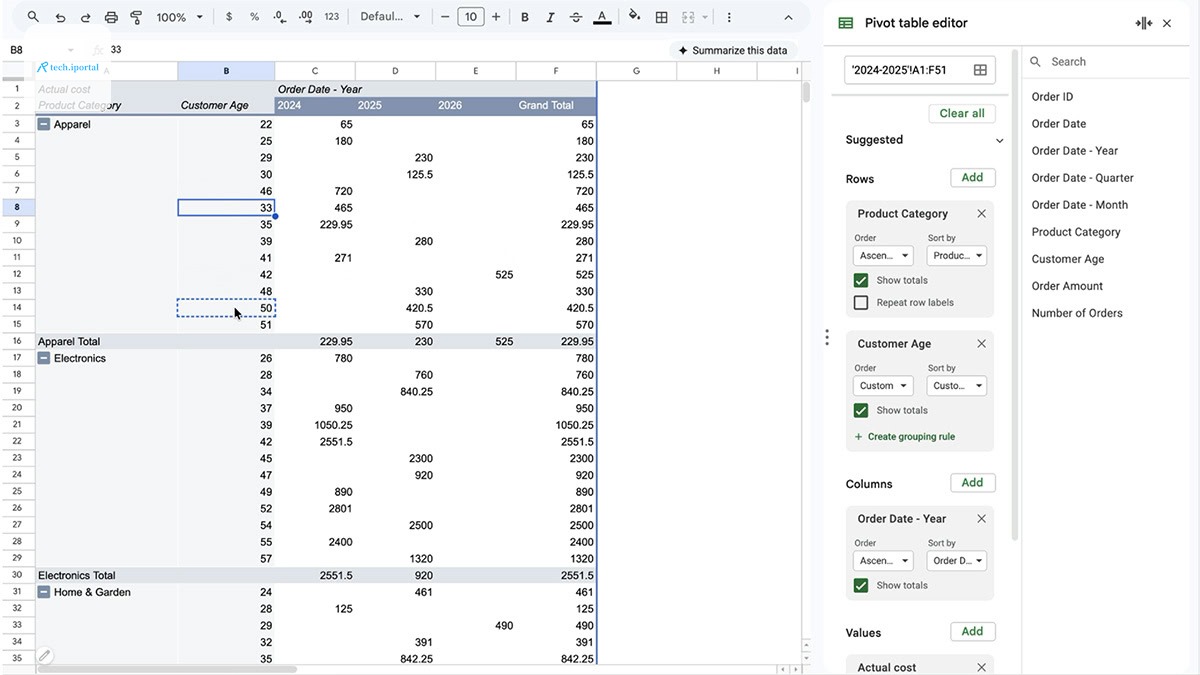Remove the Order Date - Year column field
This screenshot has height=675, width=1200.
click(981, 518)
